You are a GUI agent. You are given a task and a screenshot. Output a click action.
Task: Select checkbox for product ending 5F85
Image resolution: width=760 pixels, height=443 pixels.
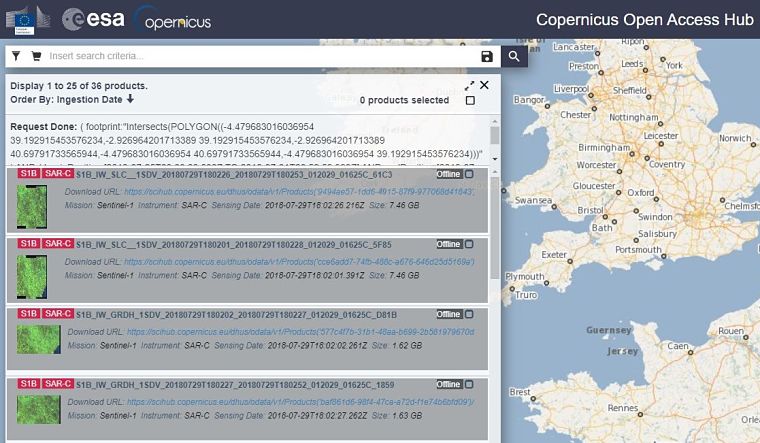[x=469, y=244]
